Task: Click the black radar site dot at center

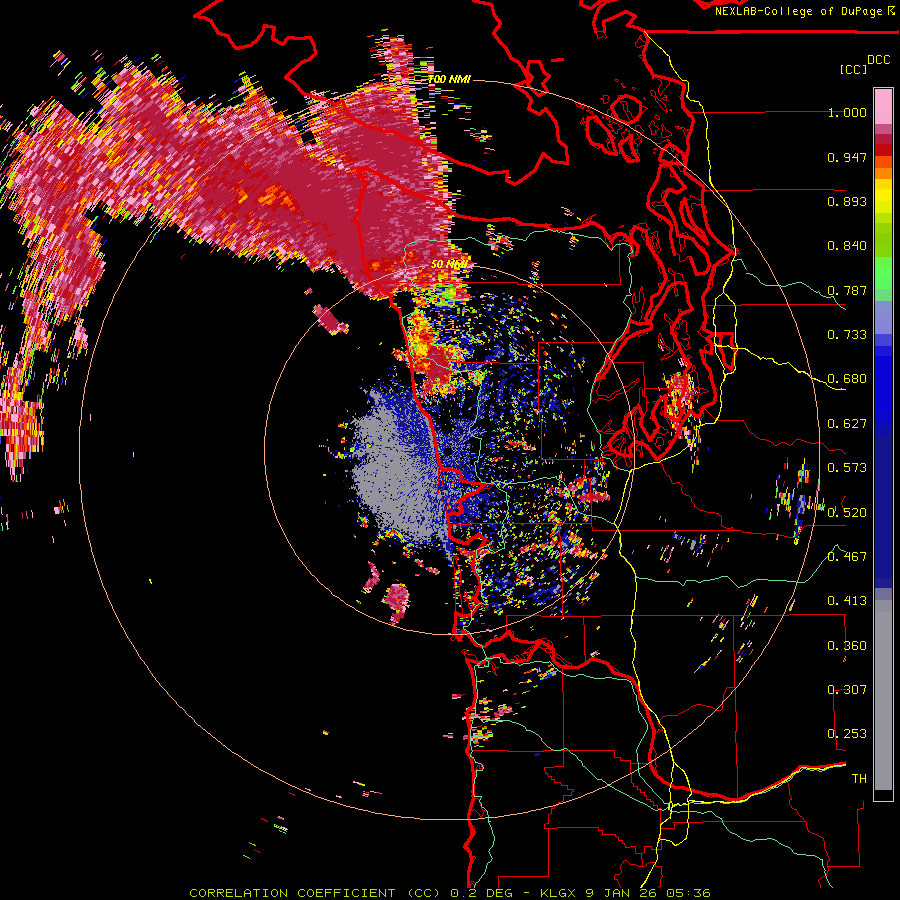Action: 447,452
